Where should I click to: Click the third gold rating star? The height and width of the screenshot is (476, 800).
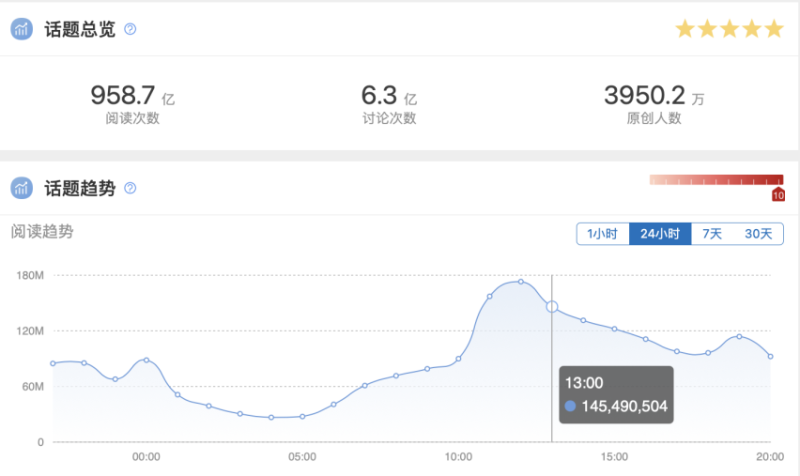tap(730, 29)
